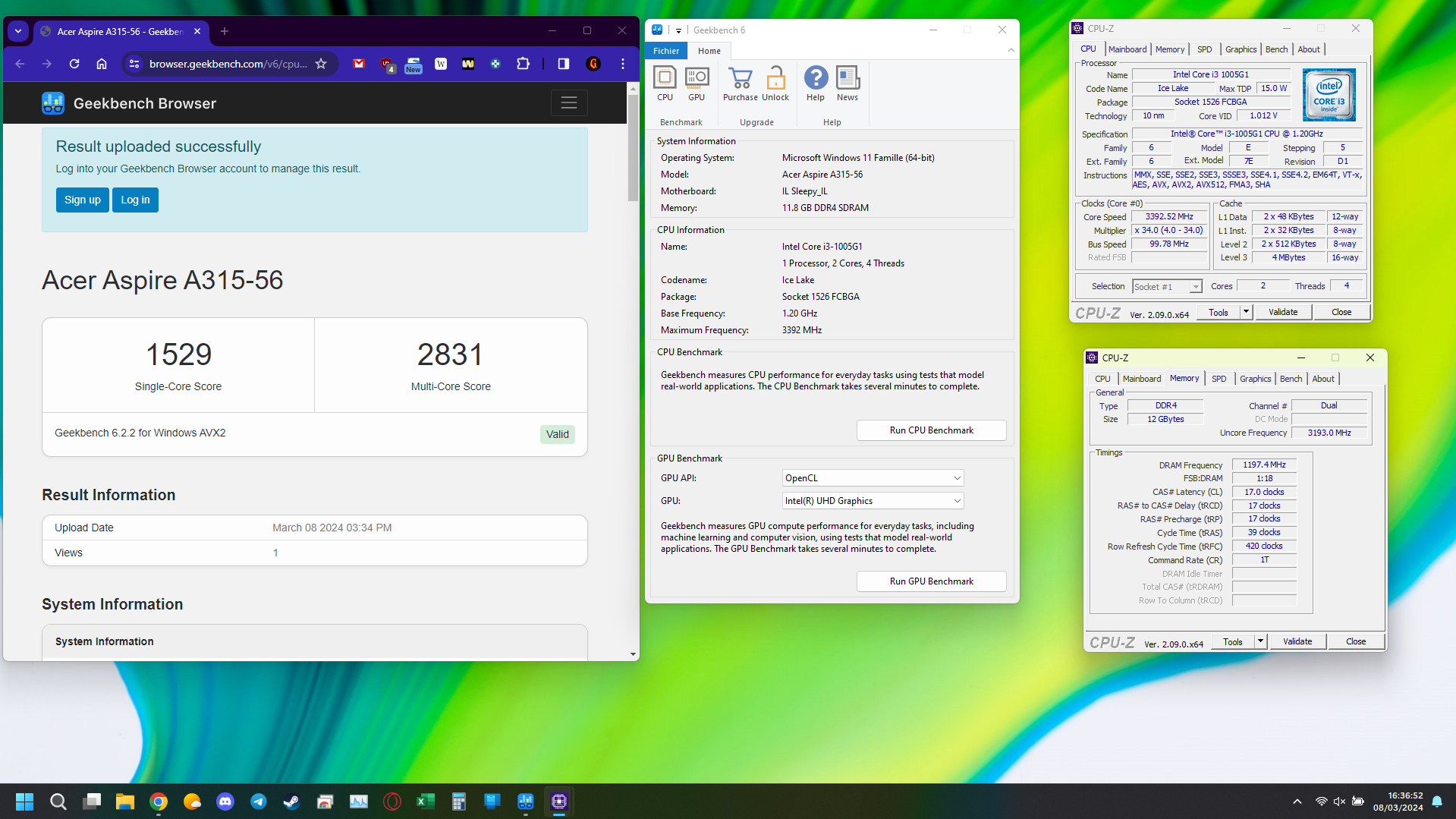Image resolution: width=1456 pixels, height=819 pixels.
Task: Click the Gmail extension icon in Chrome toolbar
Action: (359, 64)
